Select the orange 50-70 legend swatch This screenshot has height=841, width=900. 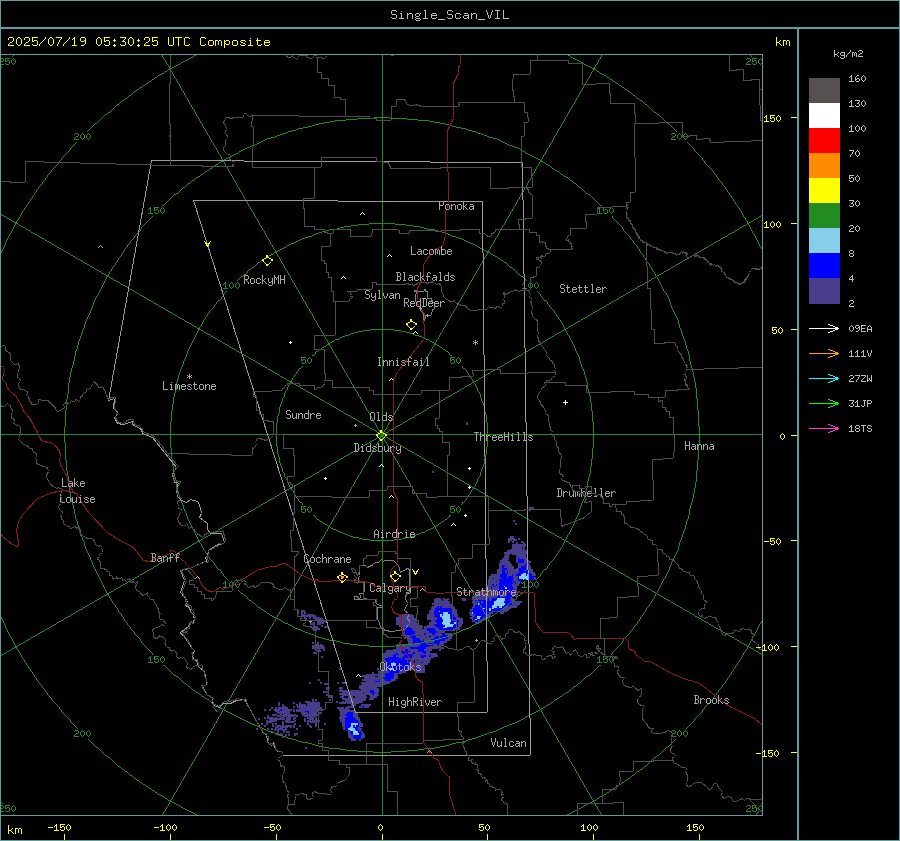(824, 165)
